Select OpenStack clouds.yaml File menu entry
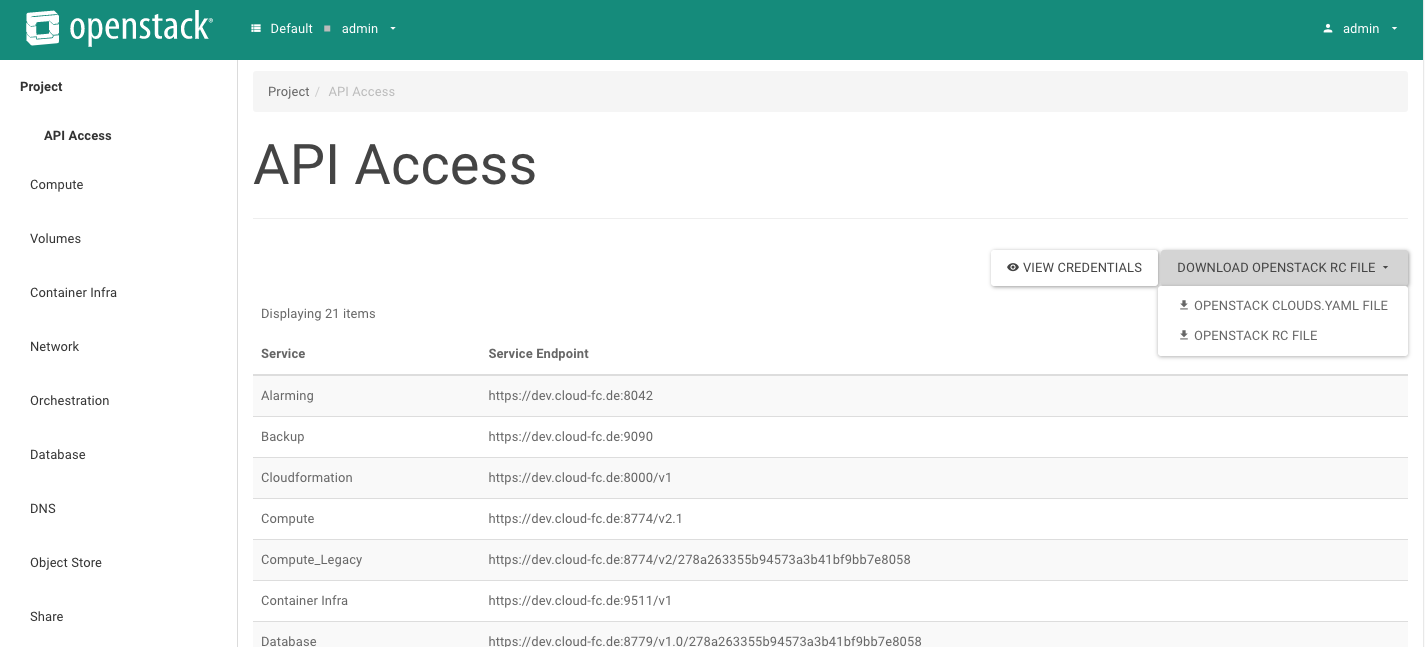The height and width of the screenshot is (647, 1425). [1283, 306]
